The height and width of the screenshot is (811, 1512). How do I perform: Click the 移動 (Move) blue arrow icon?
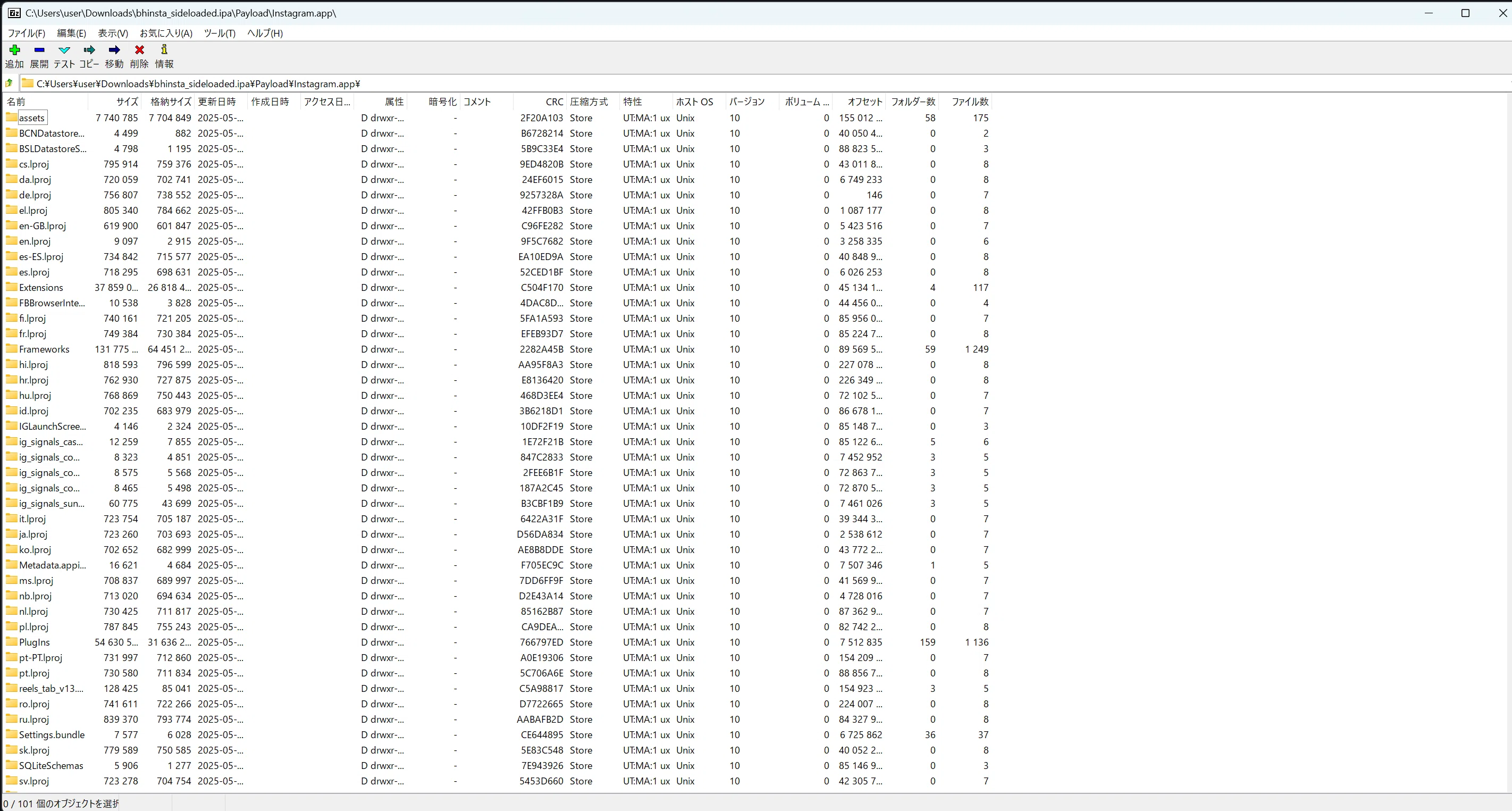[x=114, y=50]
